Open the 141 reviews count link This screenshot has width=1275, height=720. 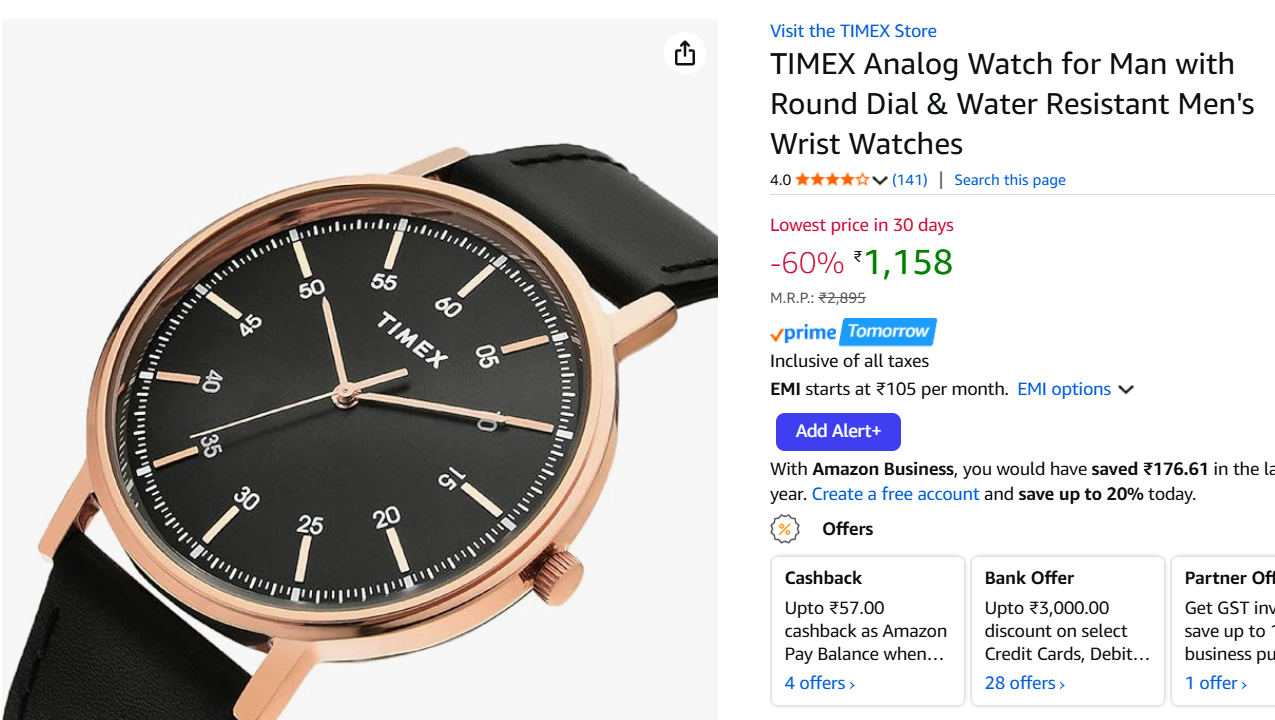tap(909, 180)
